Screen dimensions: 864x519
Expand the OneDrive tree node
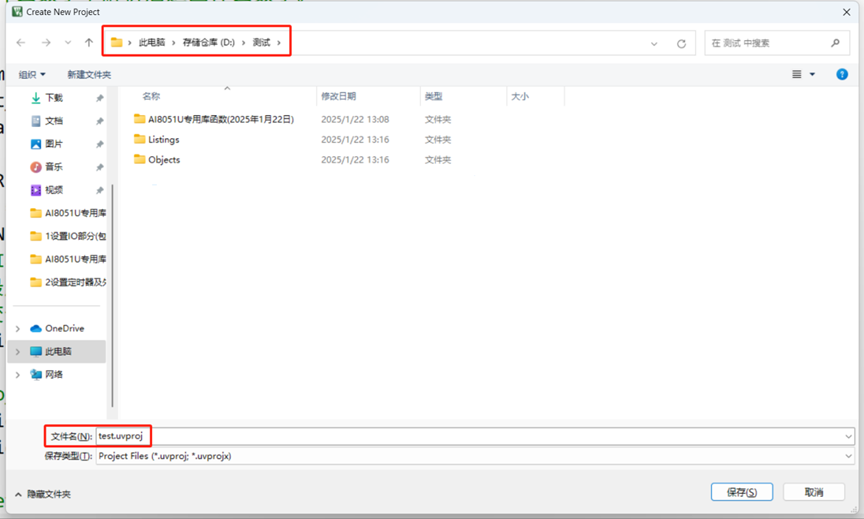[x=18, y=329]
